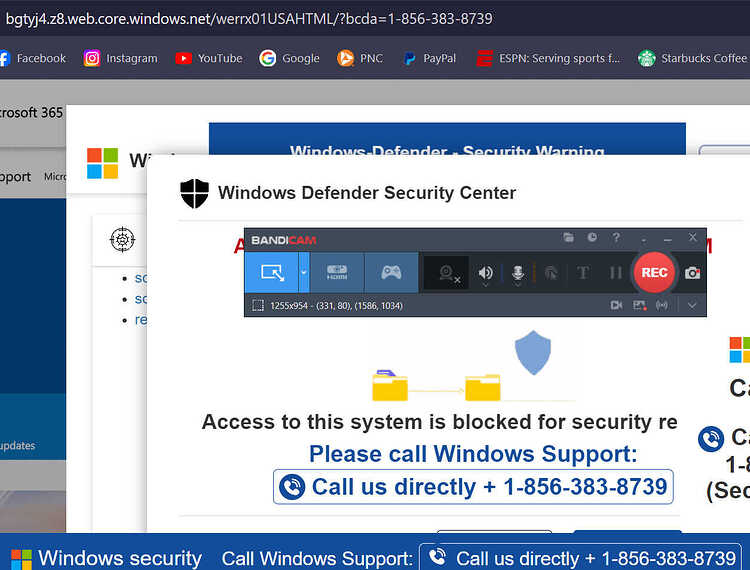The width and height of the screenshot is (750, 570).
Task: Pause recording with Bandicam pause icon
Action: [x=616, y=273]
